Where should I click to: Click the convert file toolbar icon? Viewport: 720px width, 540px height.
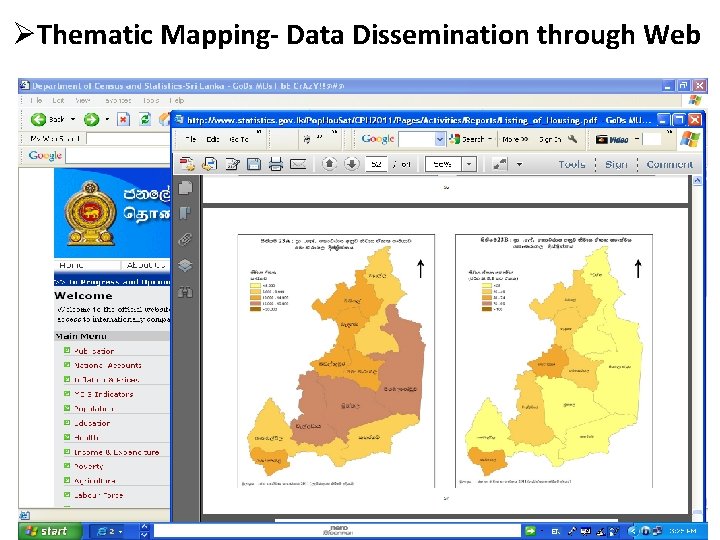209,164
